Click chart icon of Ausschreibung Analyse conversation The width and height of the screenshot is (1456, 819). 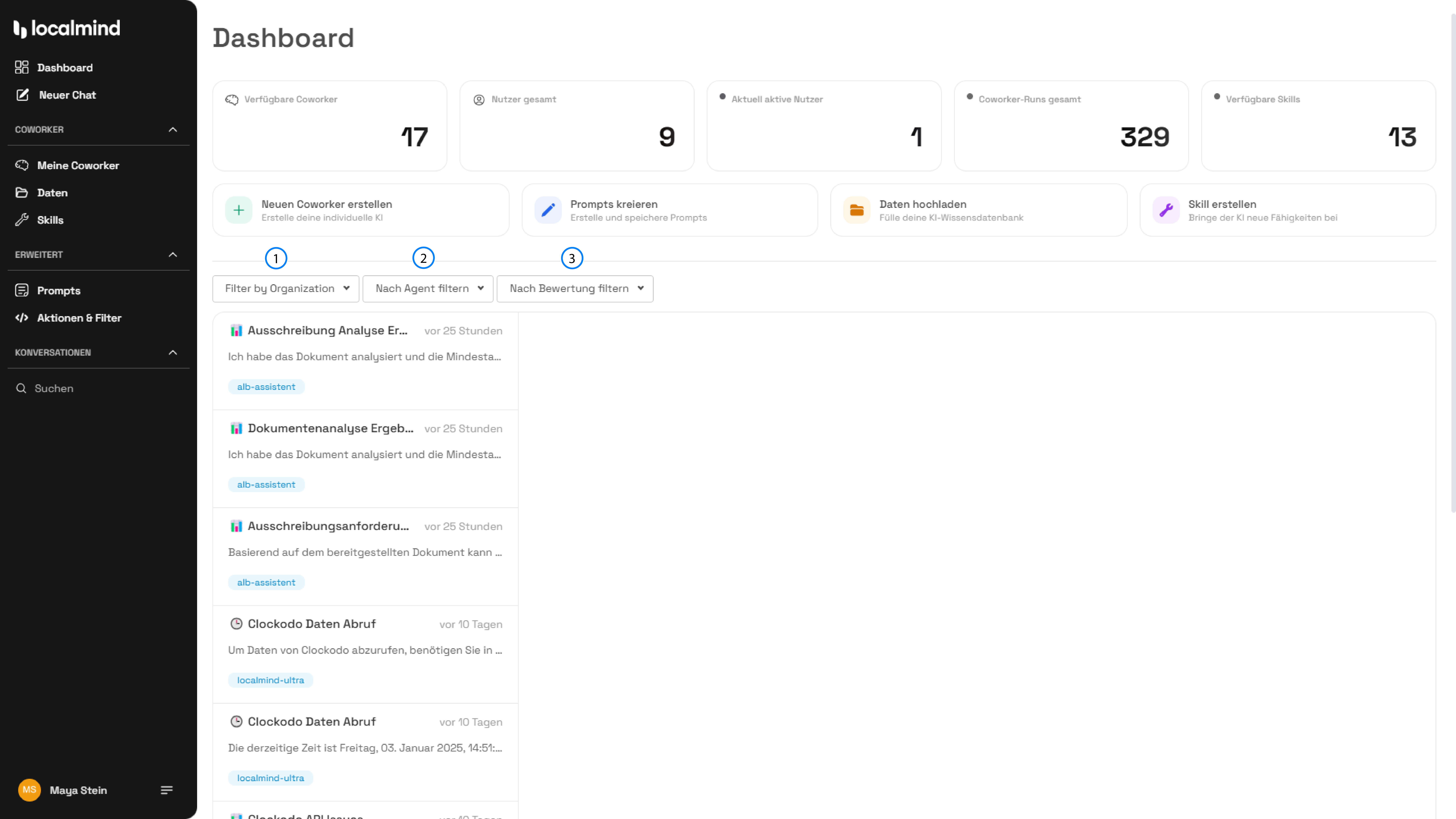236,331
